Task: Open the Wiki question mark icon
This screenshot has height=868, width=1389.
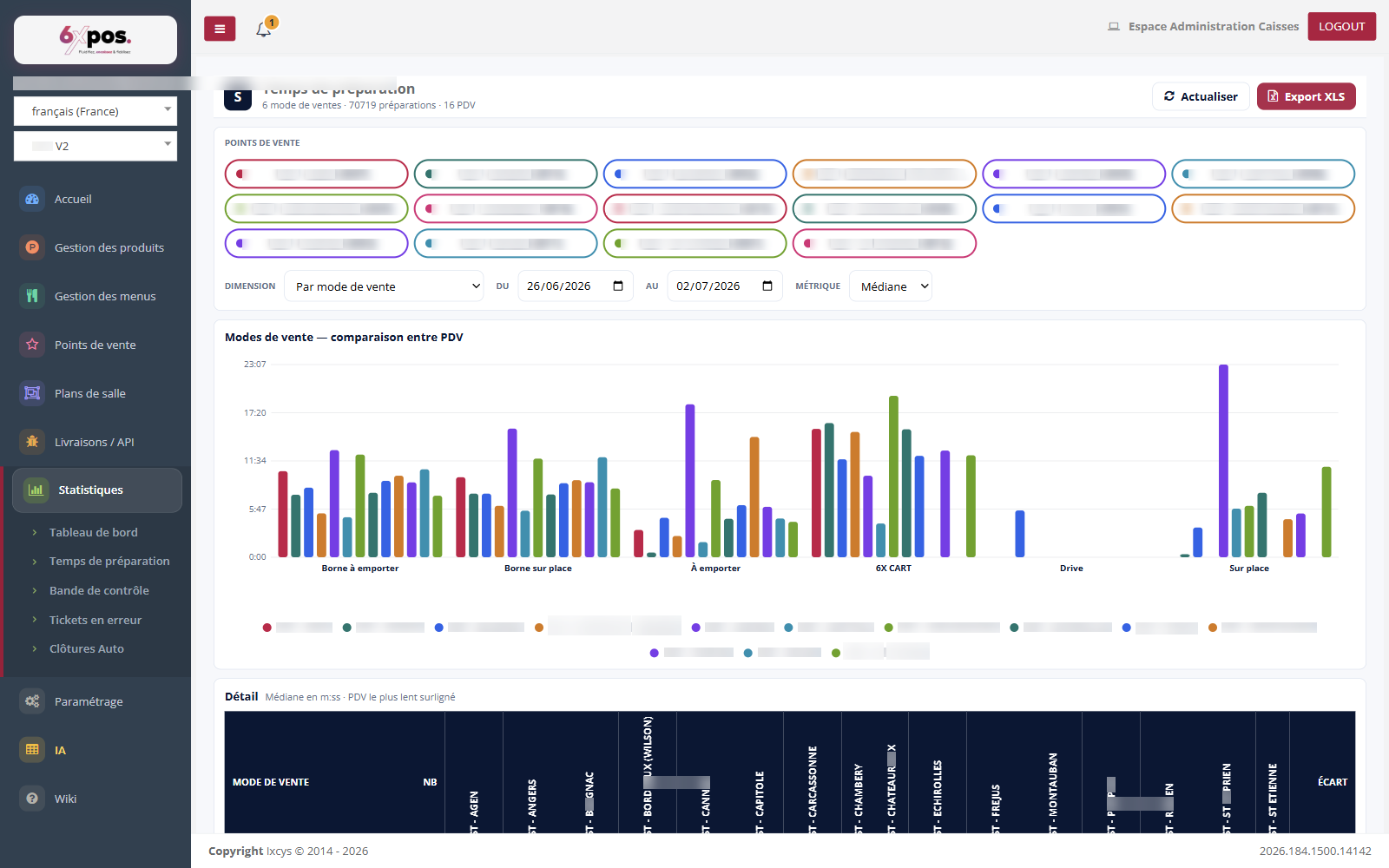Action: tap(32, 799)
